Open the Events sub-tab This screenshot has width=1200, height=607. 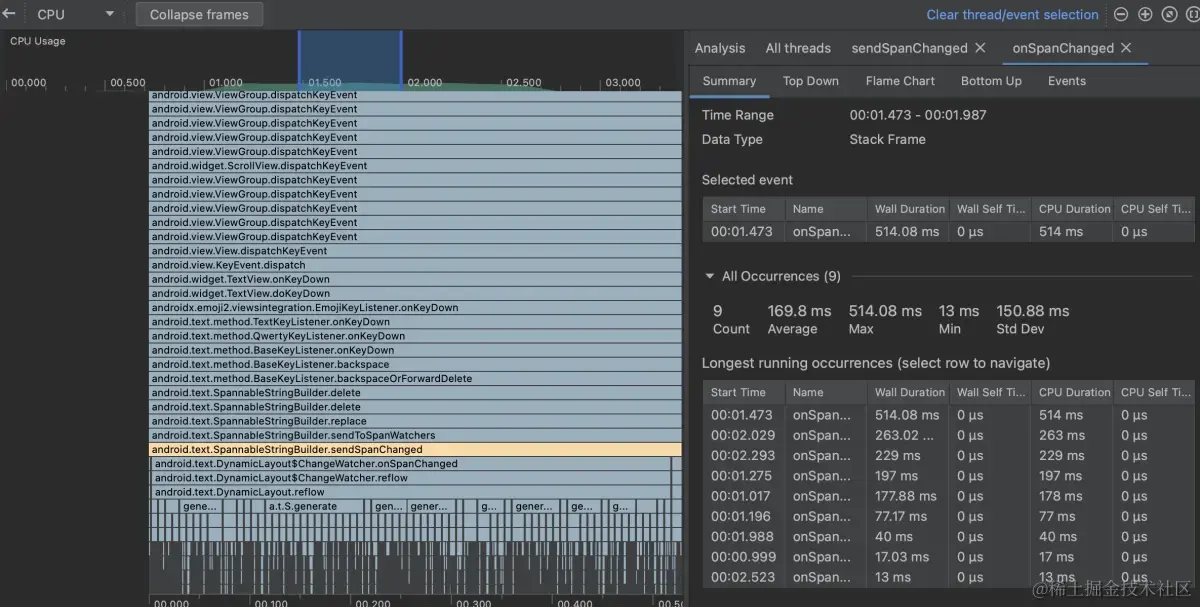coord(1067,81)
